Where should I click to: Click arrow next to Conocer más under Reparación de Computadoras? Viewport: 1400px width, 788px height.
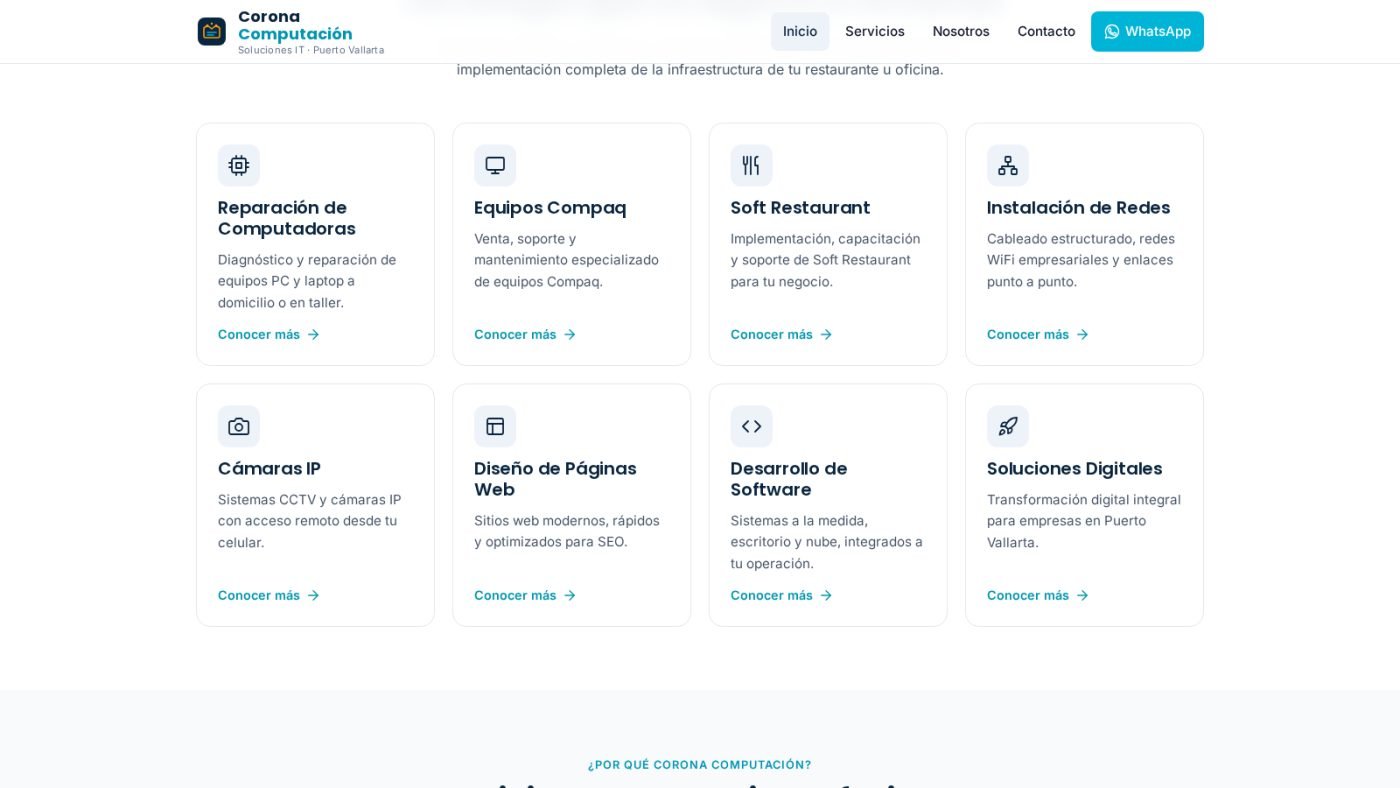313,334
